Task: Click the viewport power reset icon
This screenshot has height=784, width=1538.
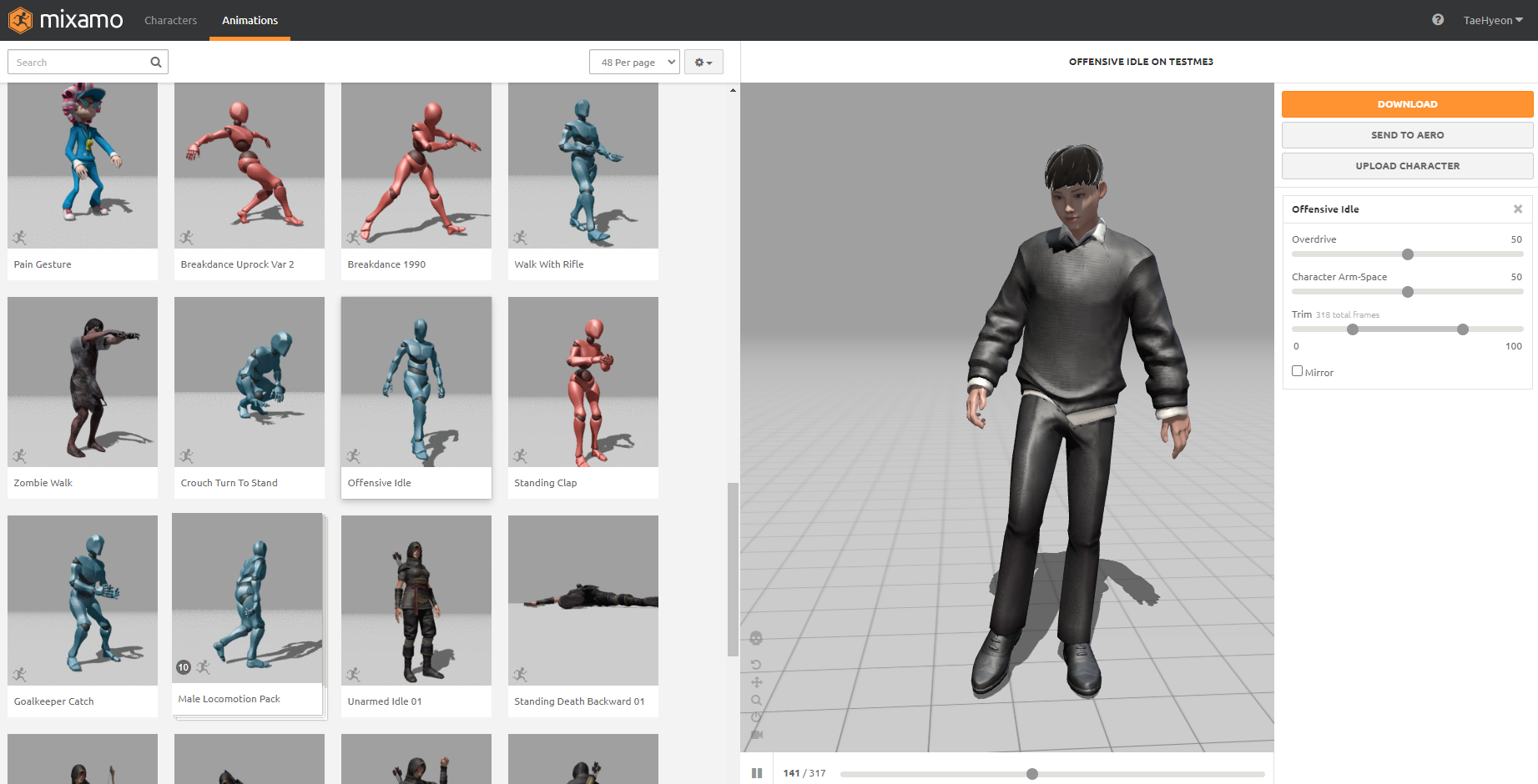Action: 756,717
